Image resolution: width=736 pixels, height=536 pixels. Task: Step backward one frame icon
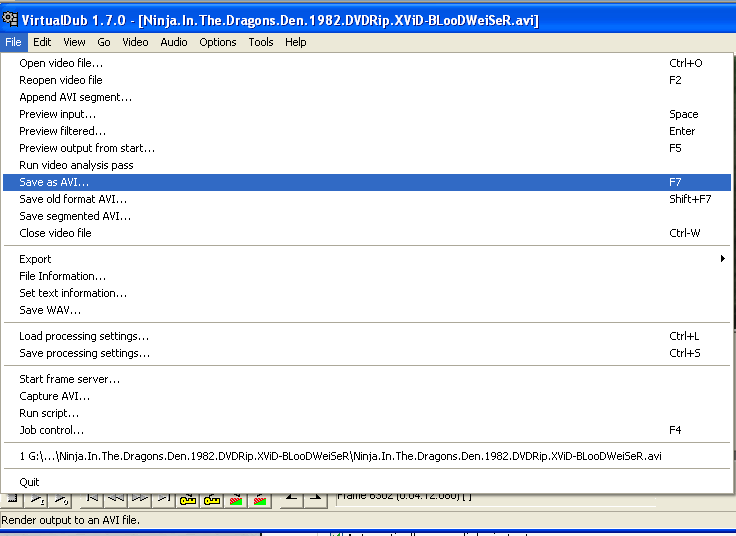point(116,500)
